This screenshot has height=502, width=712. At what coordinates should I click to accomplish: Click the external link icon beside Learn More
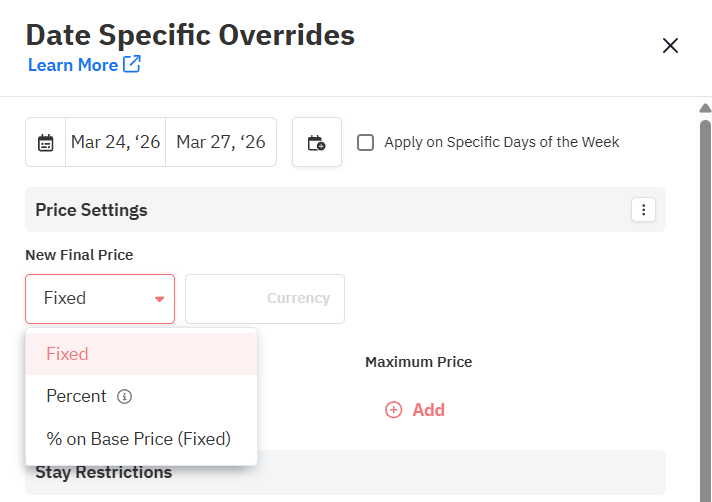[132, 65]
